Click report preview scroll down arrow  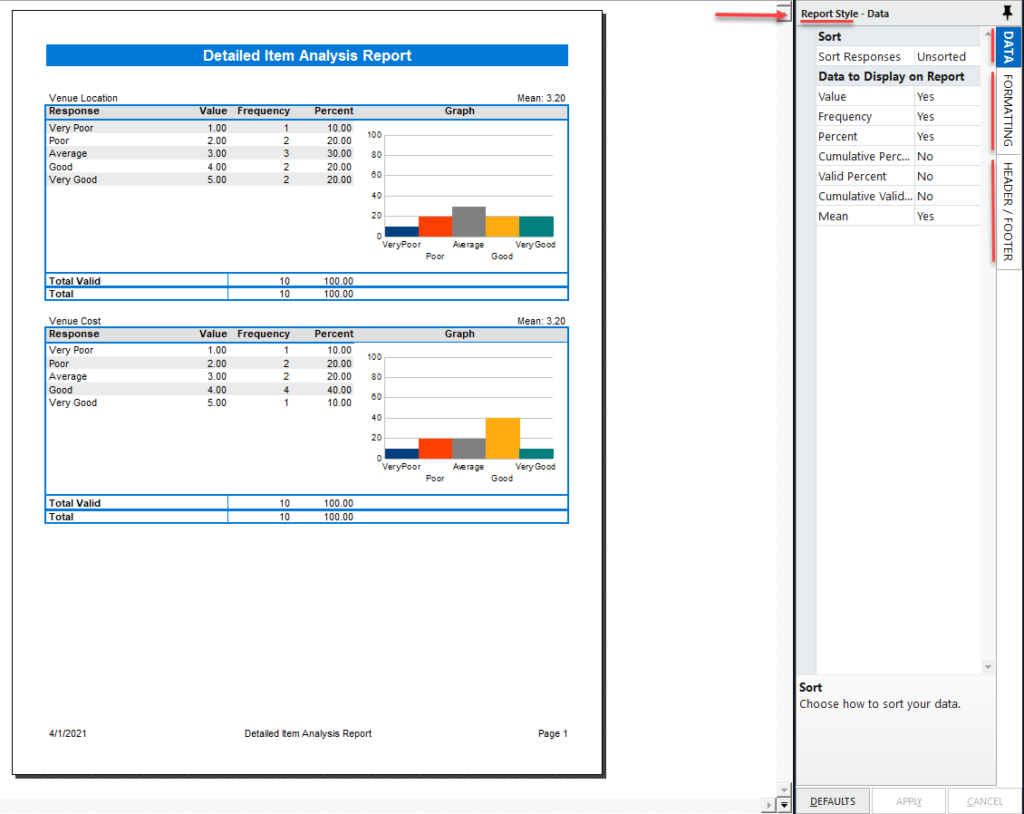click(784, 790)
